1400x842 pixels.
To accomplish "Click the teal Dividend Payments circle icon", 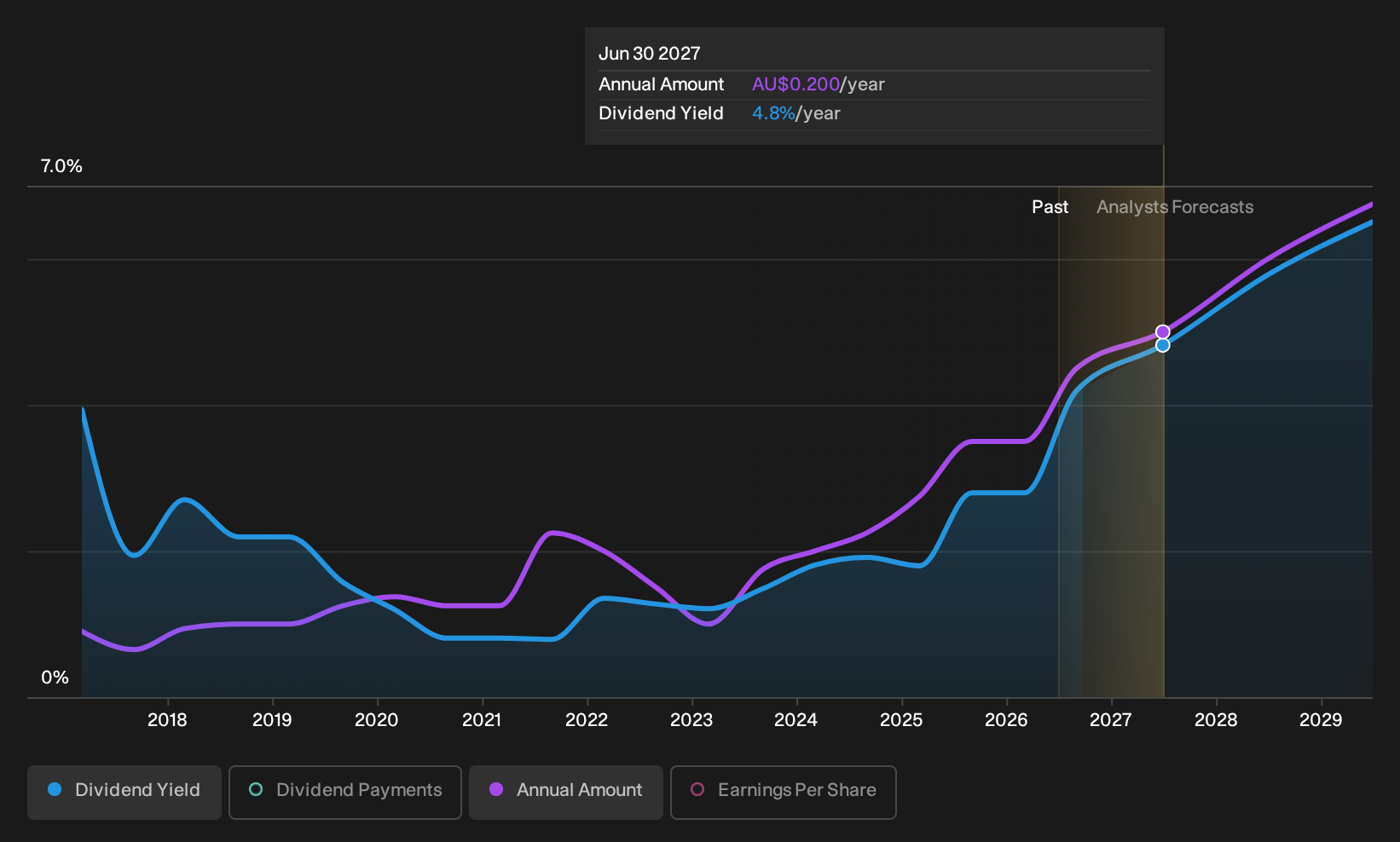I will click(x=256, y=790).
